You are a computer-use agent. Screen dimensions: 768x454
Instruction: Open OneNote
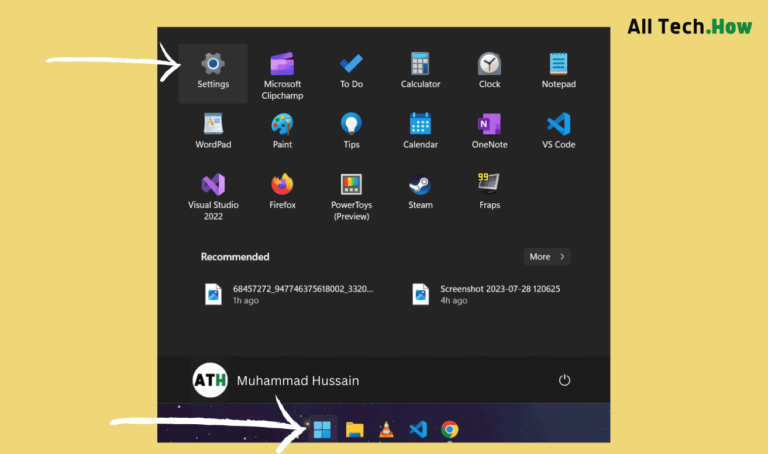pyautogui.click(x=489, y=131)
